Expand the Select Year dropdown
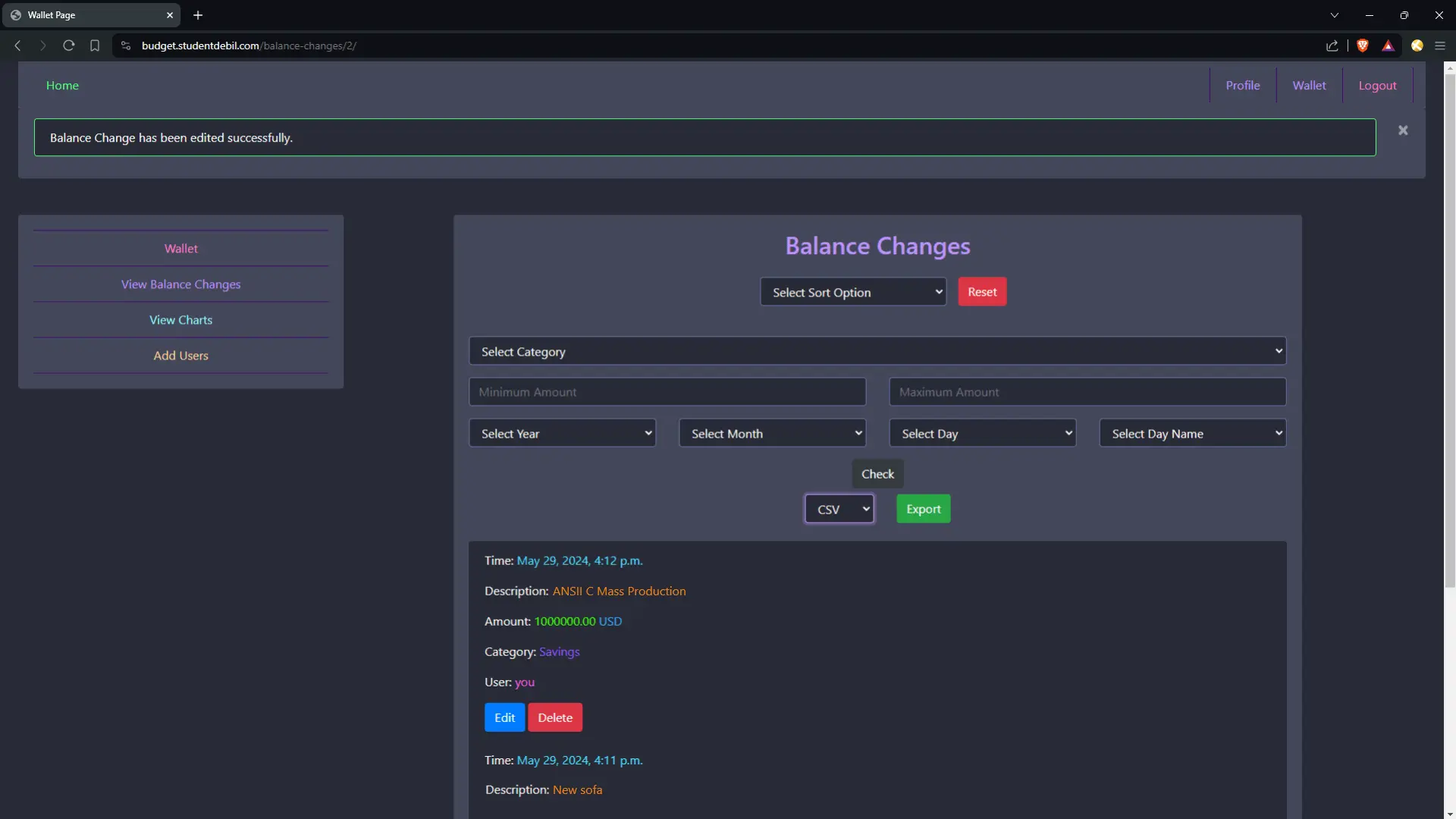 [562, 433]
